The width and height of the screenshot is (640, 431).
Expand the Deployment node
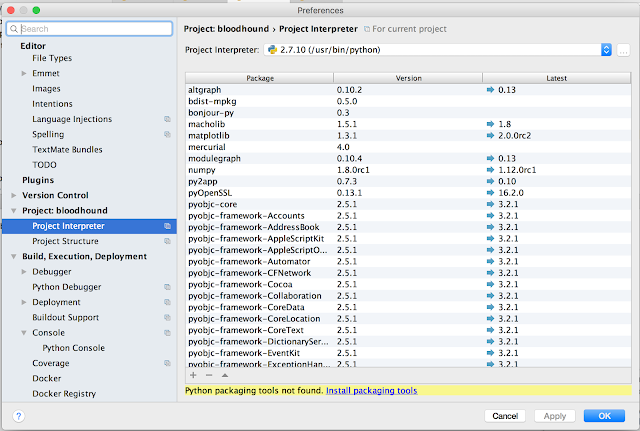click(x=24, y=302)
